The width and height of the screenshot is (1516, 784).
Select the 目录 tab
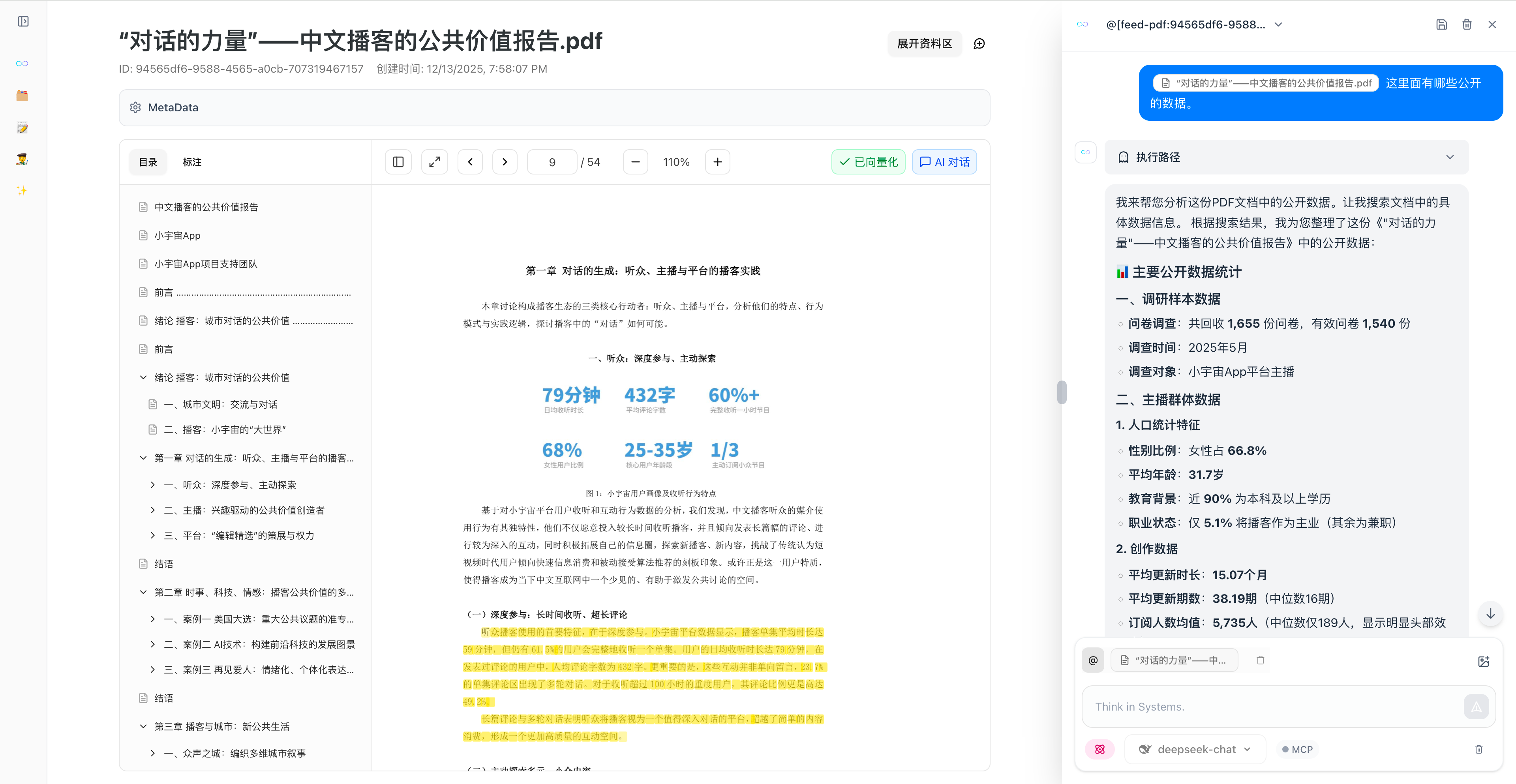pyautogui.click(x=148, y=162)
